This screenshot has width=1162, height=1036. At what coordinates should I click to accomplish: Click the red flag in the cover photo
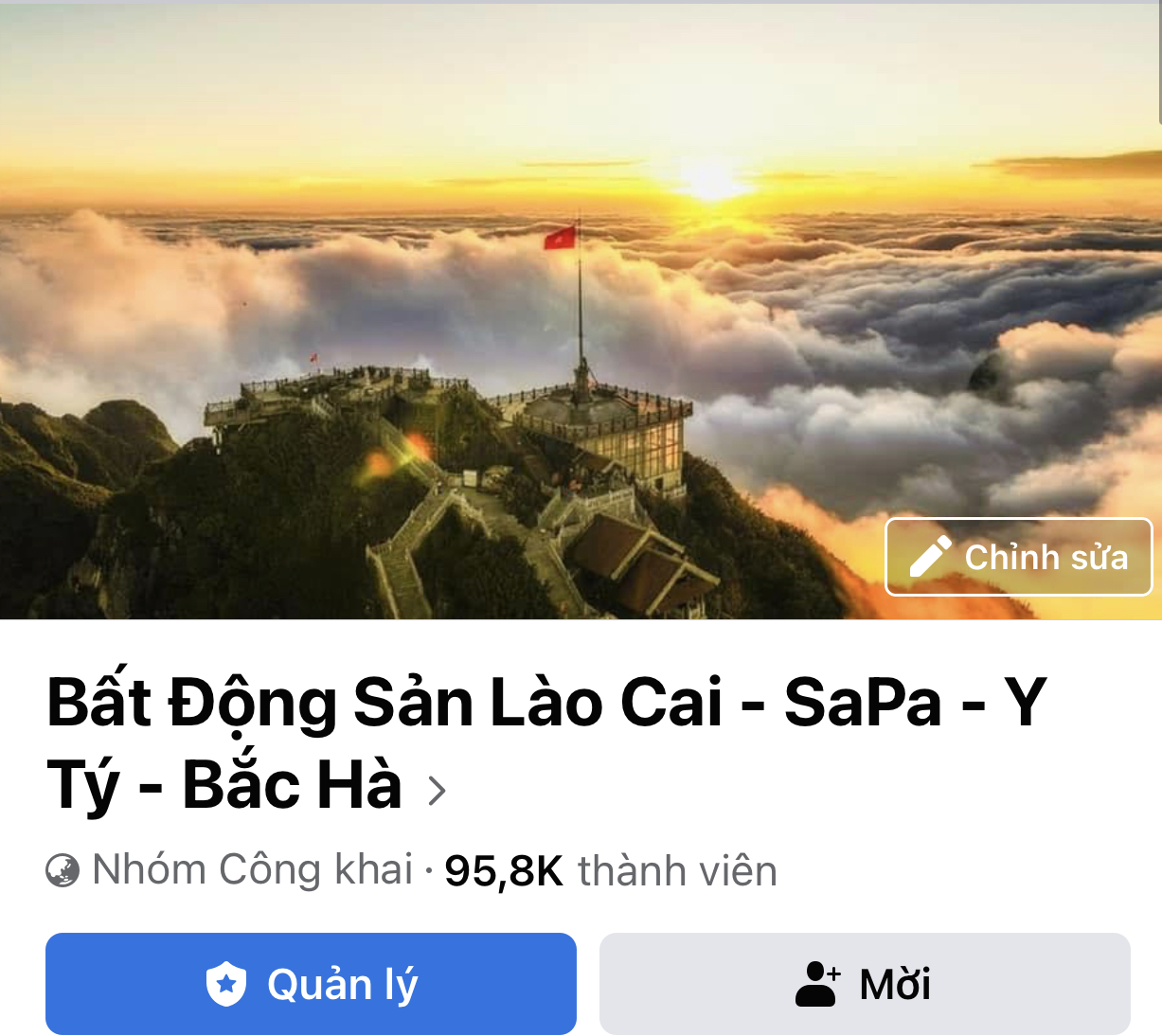(561, 237)
